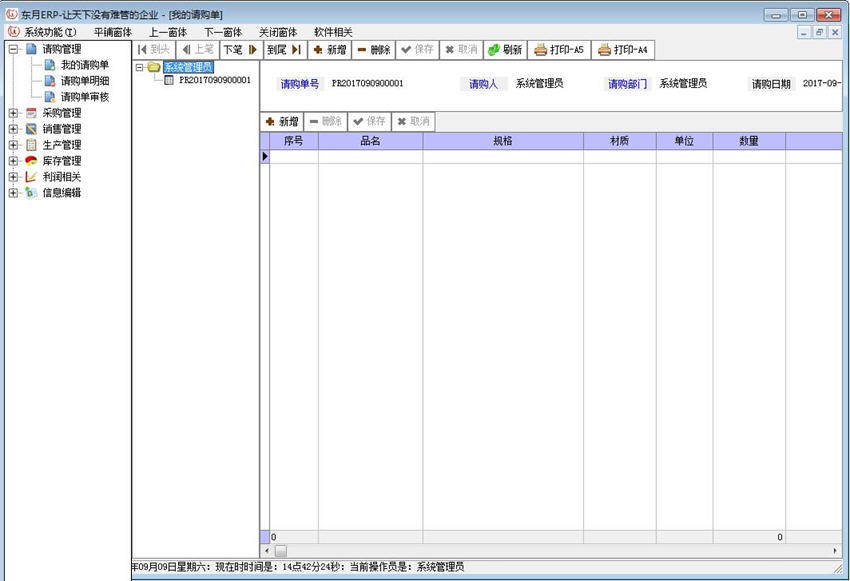Add a detail row with lower 新增
850x581 pixels.
(x=282, y=121)
